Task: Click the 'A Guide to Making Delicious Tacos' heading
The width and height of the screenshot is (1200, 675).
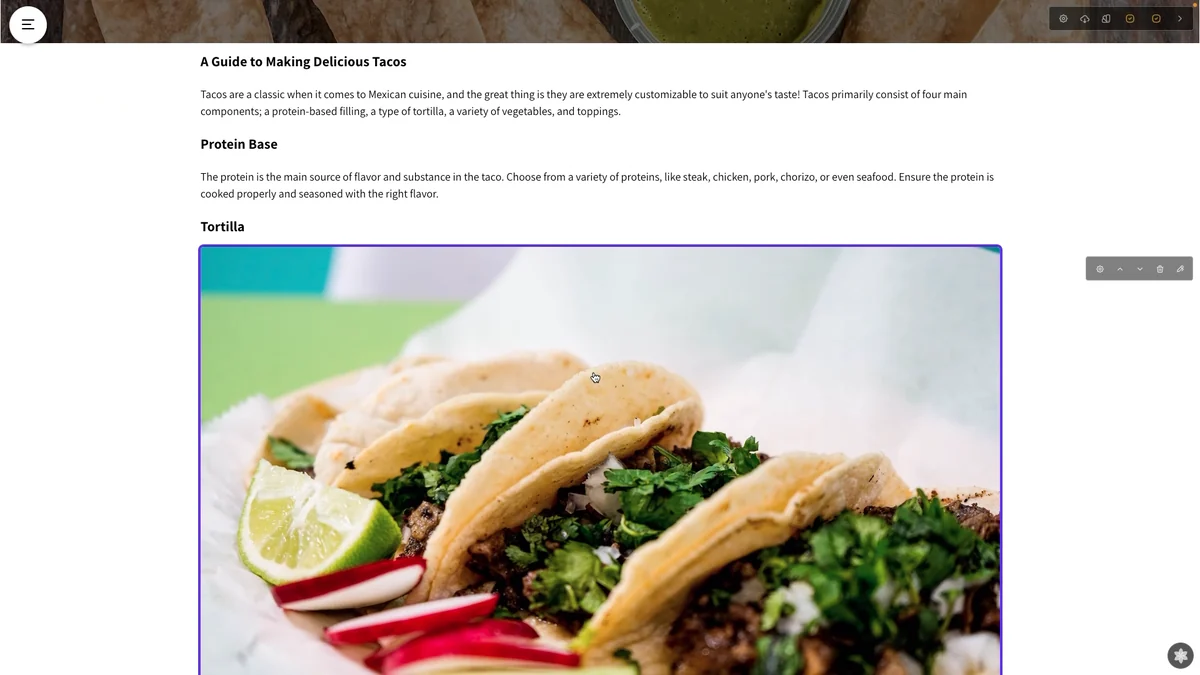Action: click(x=303, y=62)
